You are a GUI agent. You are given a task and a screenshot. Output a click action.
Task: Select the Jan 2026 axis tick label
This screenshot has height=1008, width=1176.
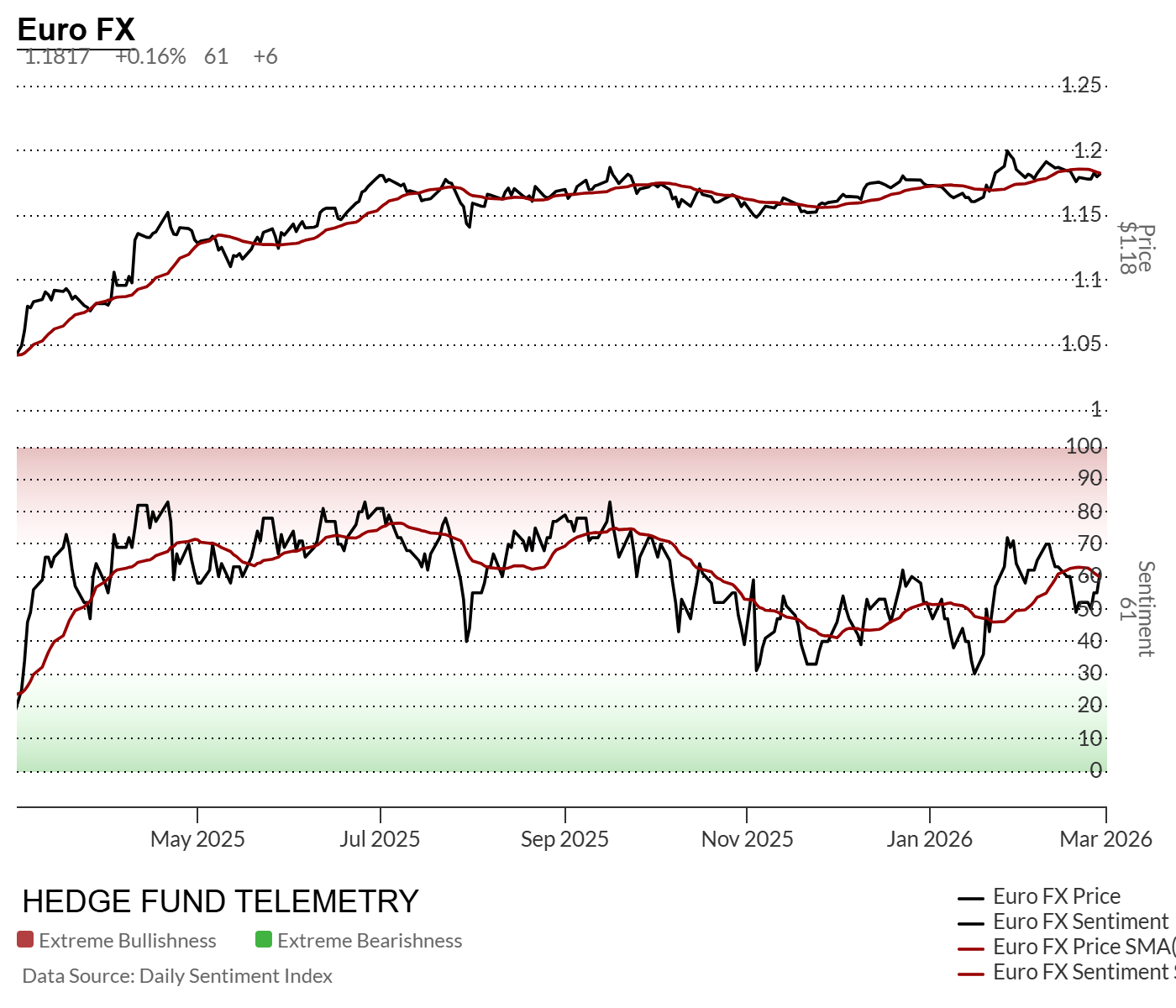[x=929, y=838]
